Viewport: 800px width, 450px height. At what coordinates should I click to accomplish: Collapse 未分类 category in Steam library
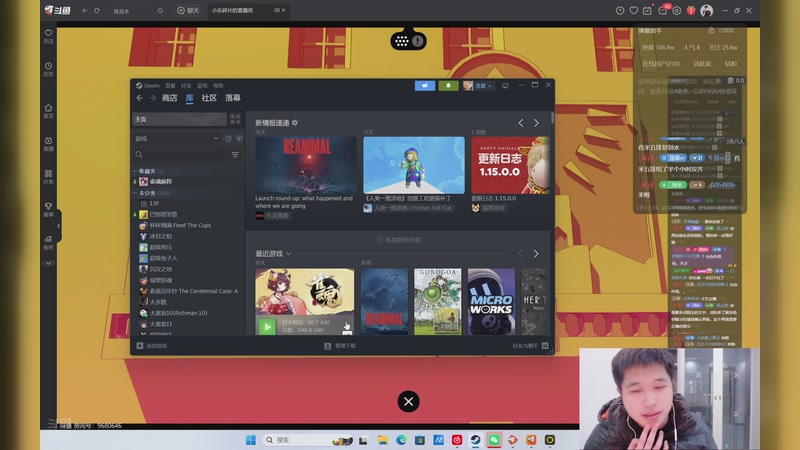point(135,193)
